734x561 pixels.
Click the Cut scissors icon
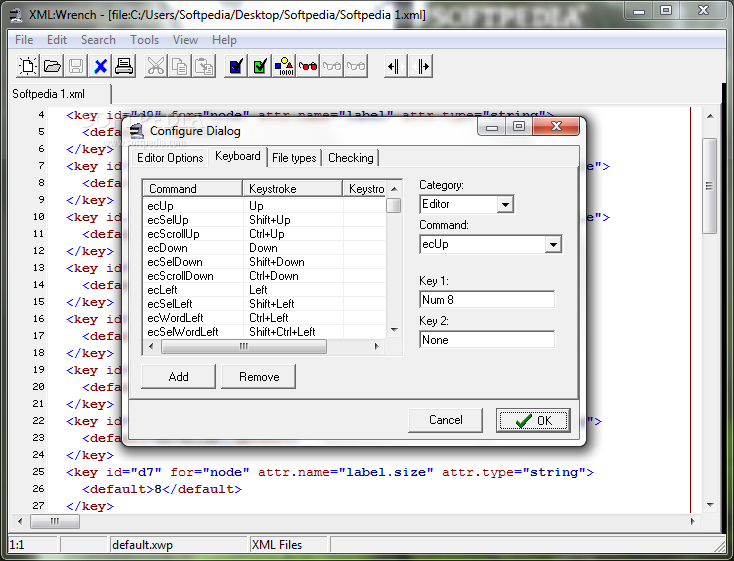(155, 66)
